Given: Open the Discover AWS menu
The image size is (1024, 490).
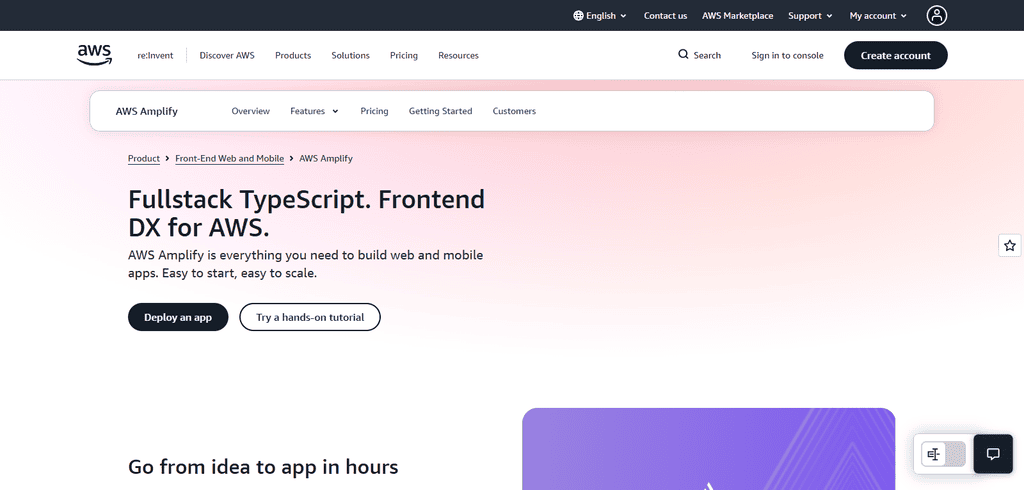Looking at the screenshot, I should pyautogui.click(x=227, y=56).
